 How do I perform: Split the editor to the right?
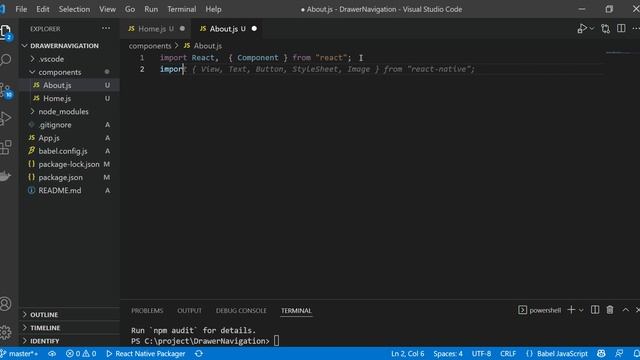tap(621, 28)
